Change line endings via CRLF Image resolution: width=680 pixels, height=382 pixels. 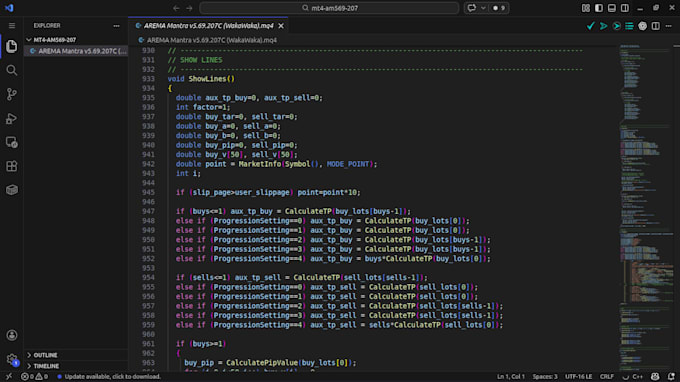606,376
